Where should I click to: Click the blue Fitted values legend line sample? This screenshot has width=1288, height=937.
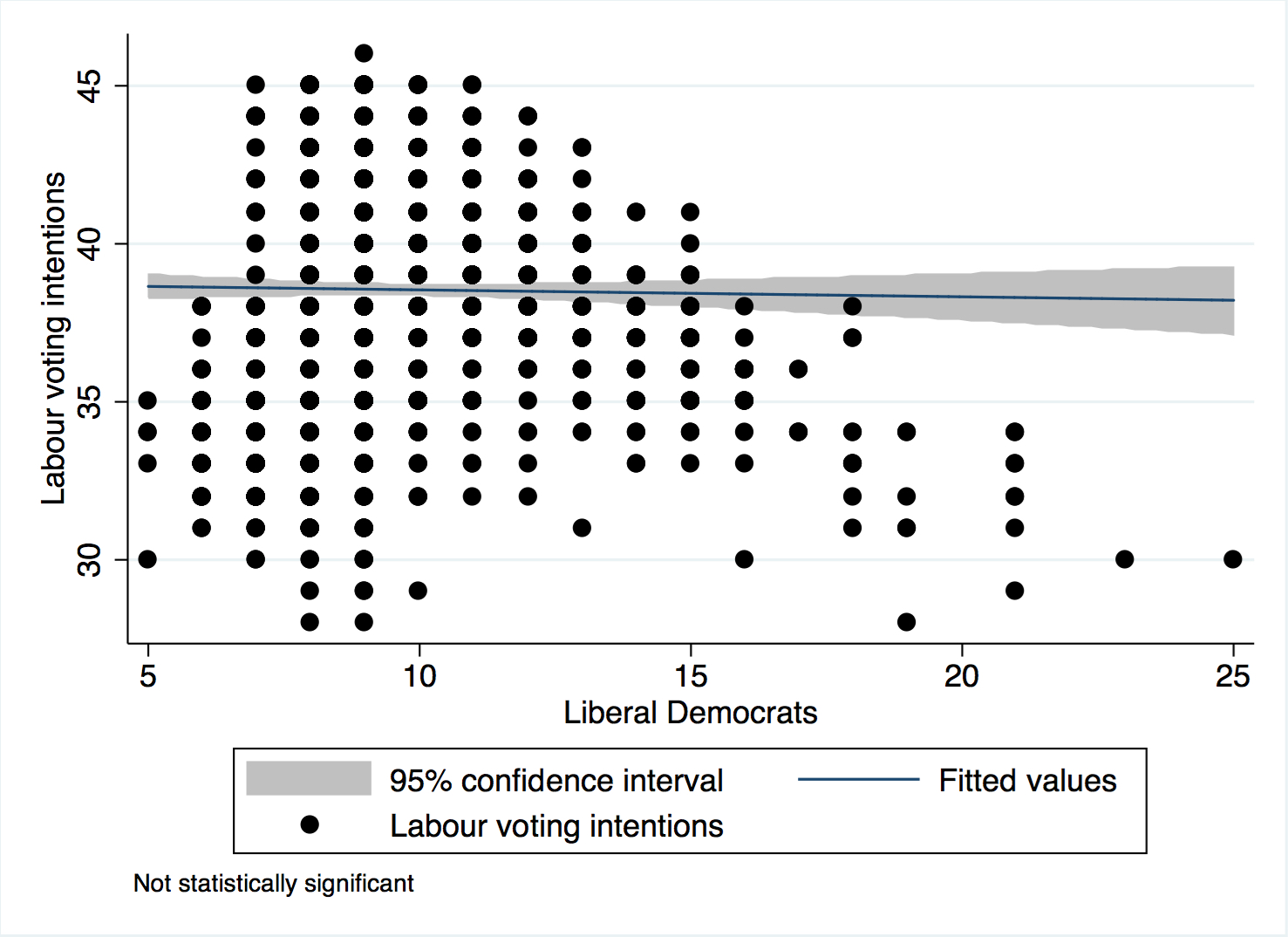[858, 779]
